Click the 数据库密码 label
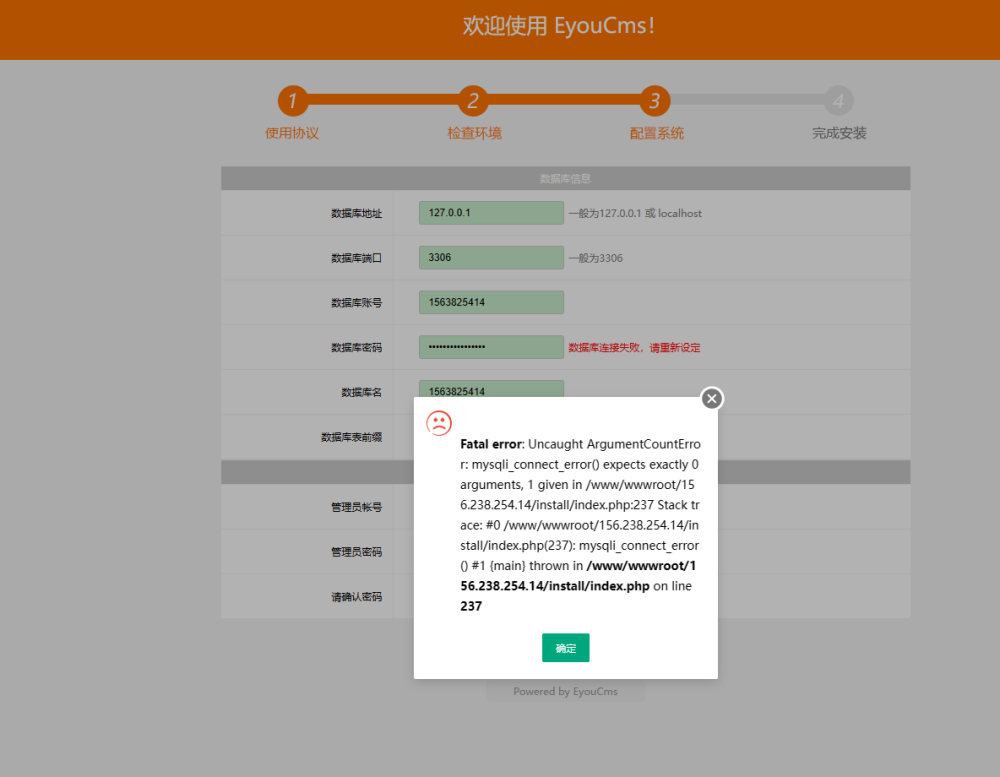Viewport: 1000px width, 777px height. tap(357, 348)
